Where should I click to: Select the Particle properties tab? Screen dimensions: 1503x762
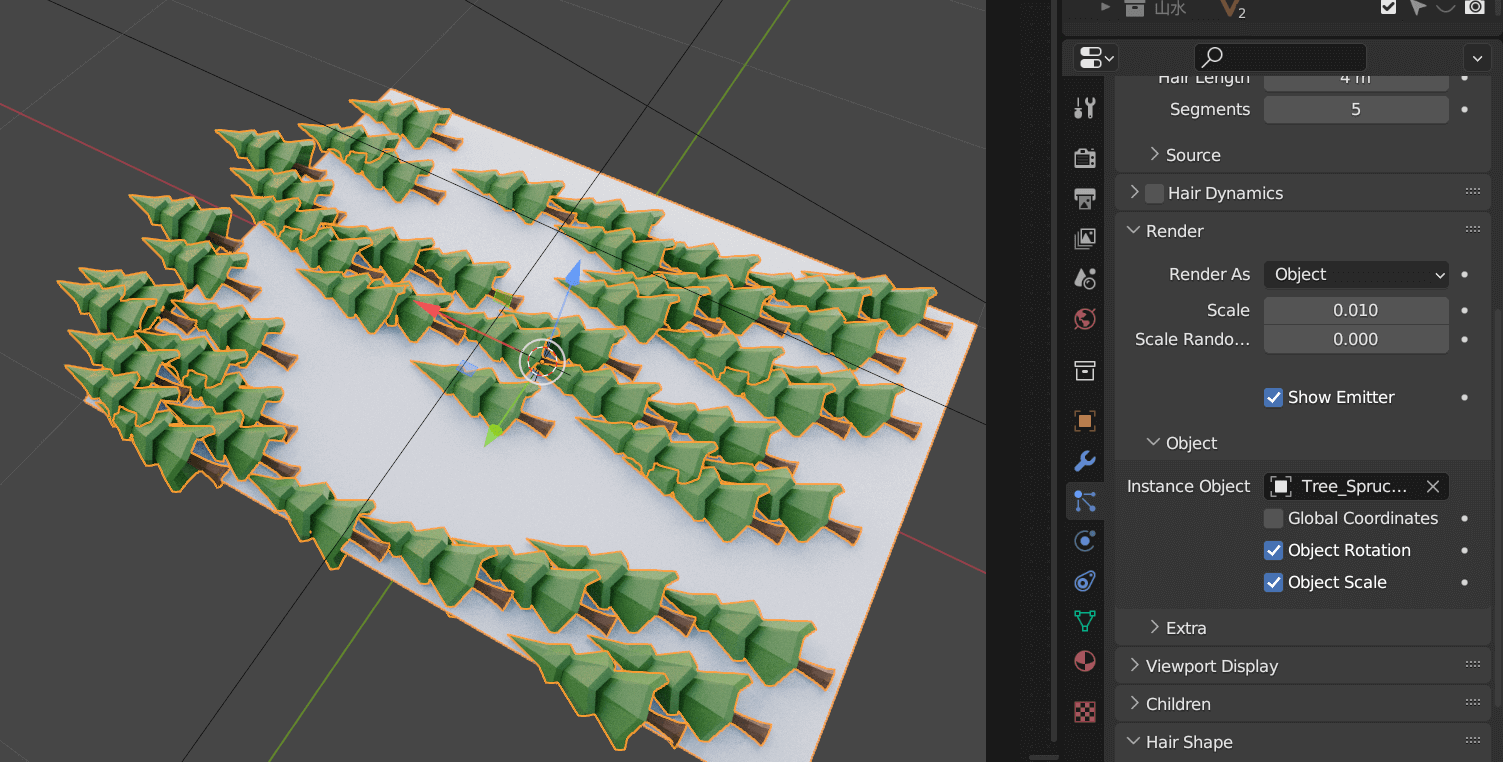pos(1085,501)
